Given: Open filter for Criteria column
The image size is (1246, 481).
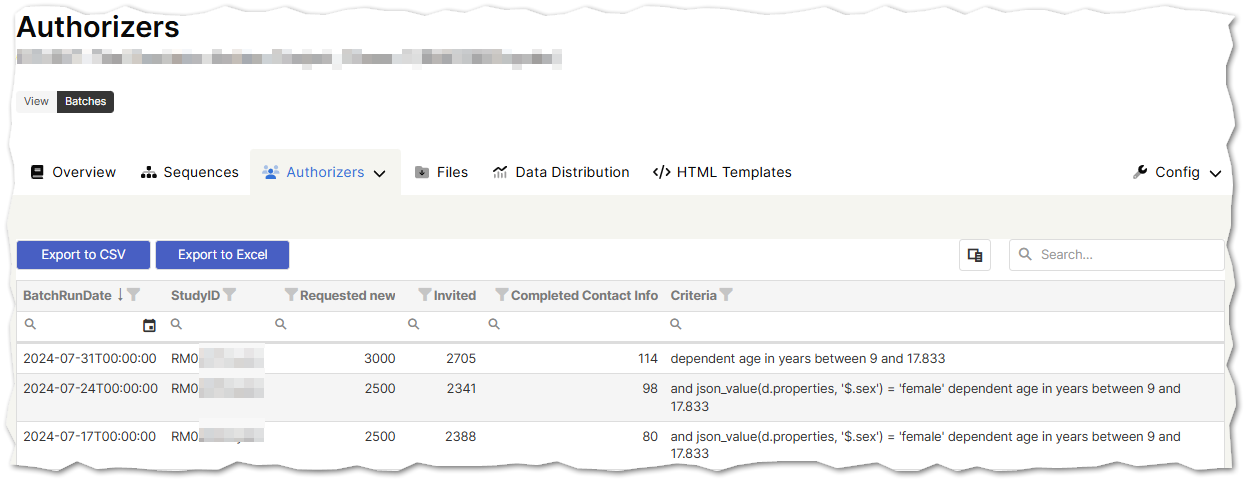Looking at the screenshot, I should pos(726,295).
